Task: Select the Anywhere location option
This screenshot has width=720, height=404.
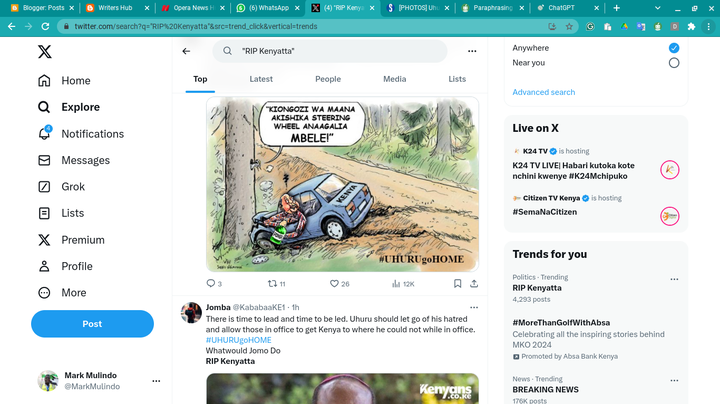Action: coord(674,48)
